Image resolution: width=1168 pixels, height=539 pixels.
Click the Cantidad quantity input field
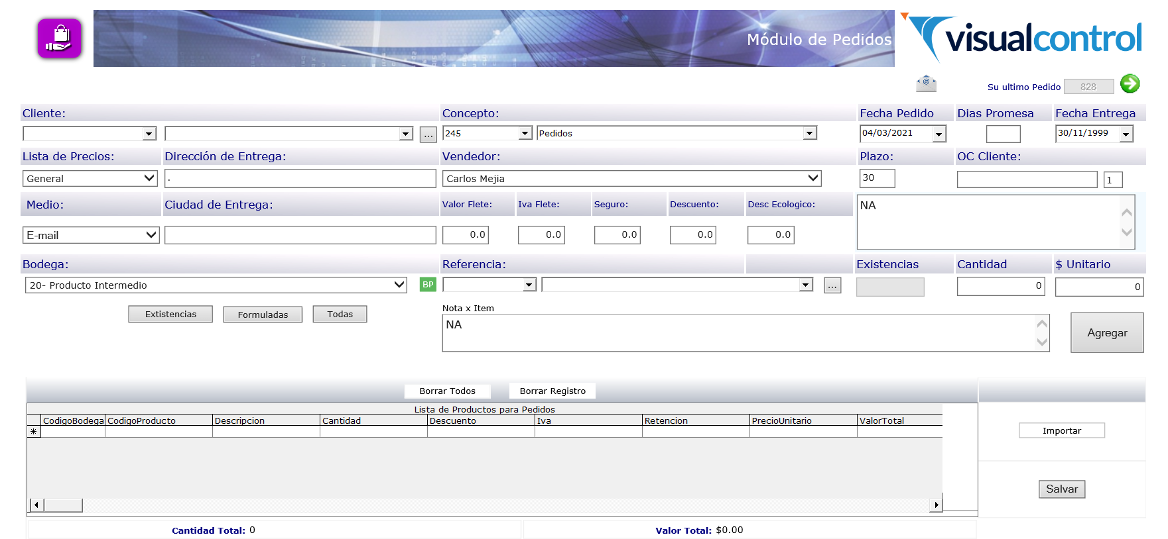[1001, 286]
